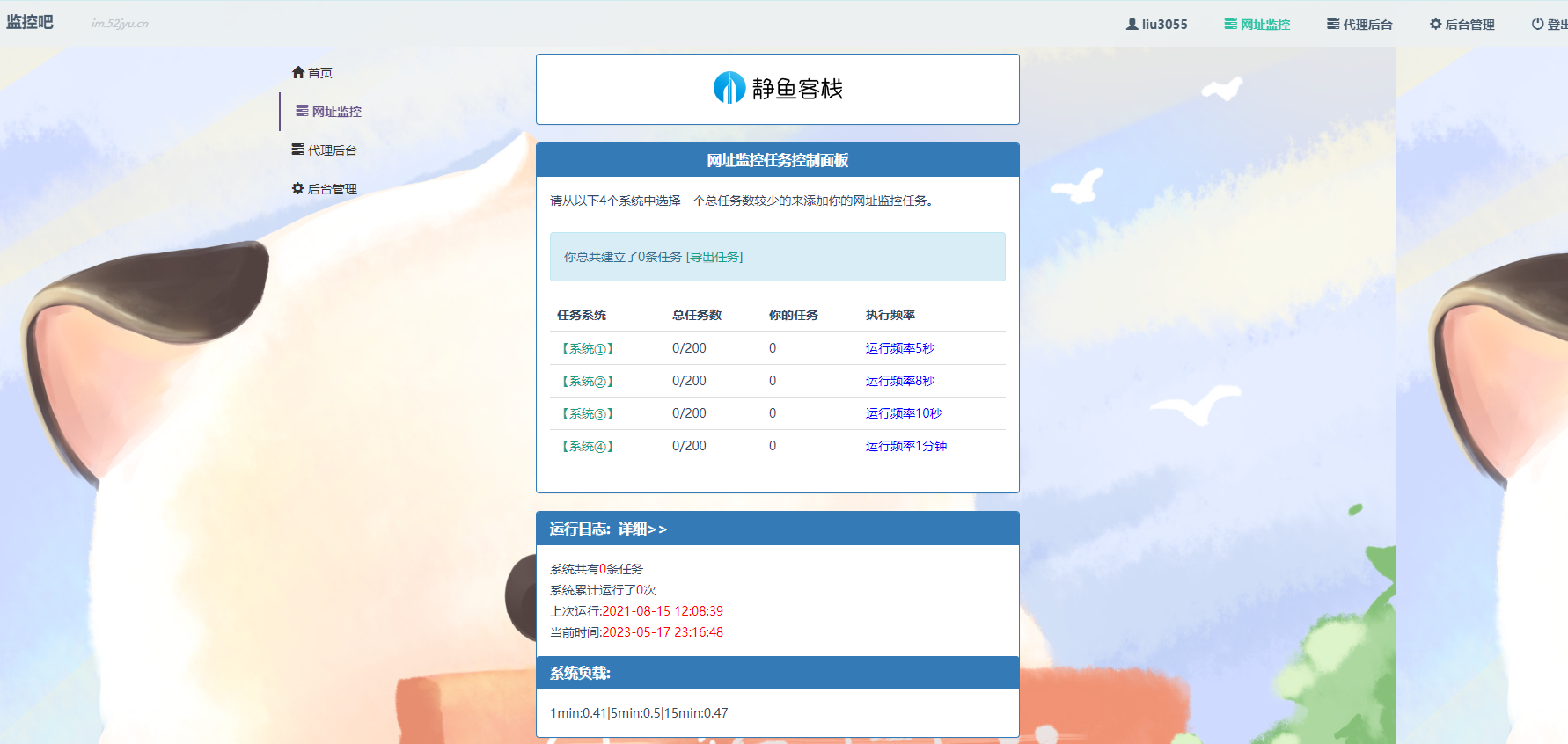Click 运行频率5秒 link
The image size is (1568, 744).
pos(899,348)
